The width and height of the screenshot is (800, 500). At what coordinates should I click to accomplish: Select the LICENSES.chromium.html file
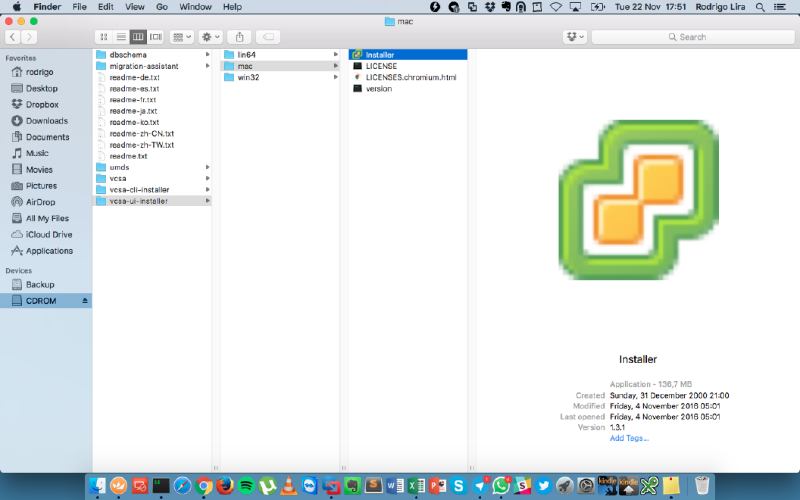[x=411, y=77]
